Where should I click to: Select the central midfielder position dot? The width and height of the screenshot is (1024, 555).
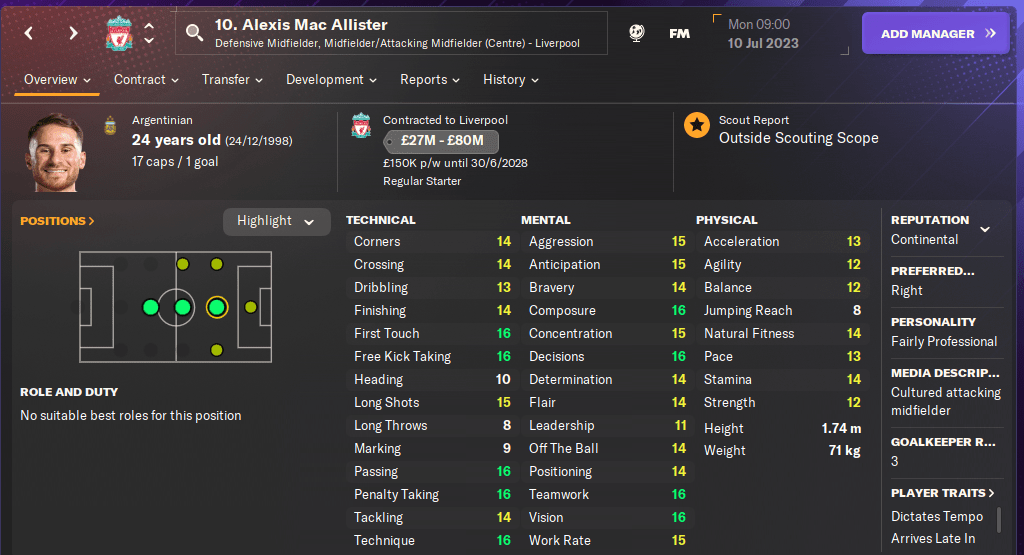(x=183, y=307)
